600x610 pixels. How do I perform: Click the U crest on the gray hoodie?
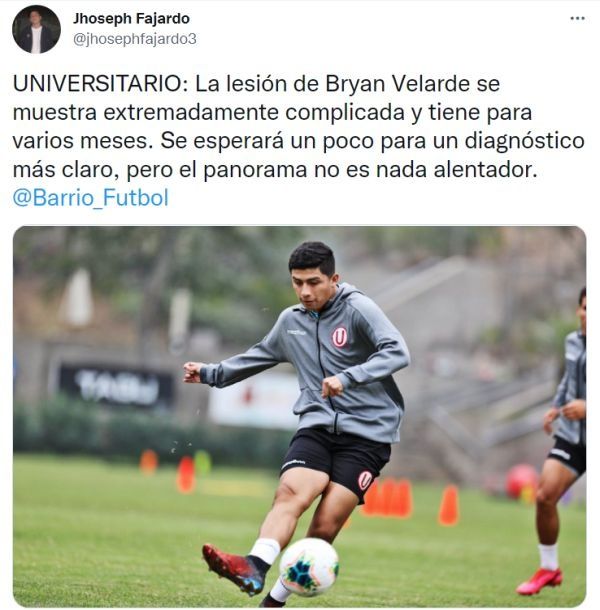coord(339,337)
